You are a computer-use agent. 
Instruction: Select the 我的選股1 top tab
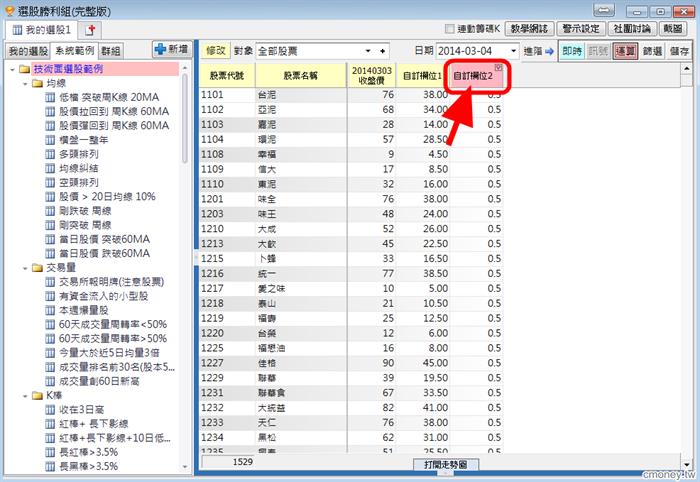(x=42, y=30)
